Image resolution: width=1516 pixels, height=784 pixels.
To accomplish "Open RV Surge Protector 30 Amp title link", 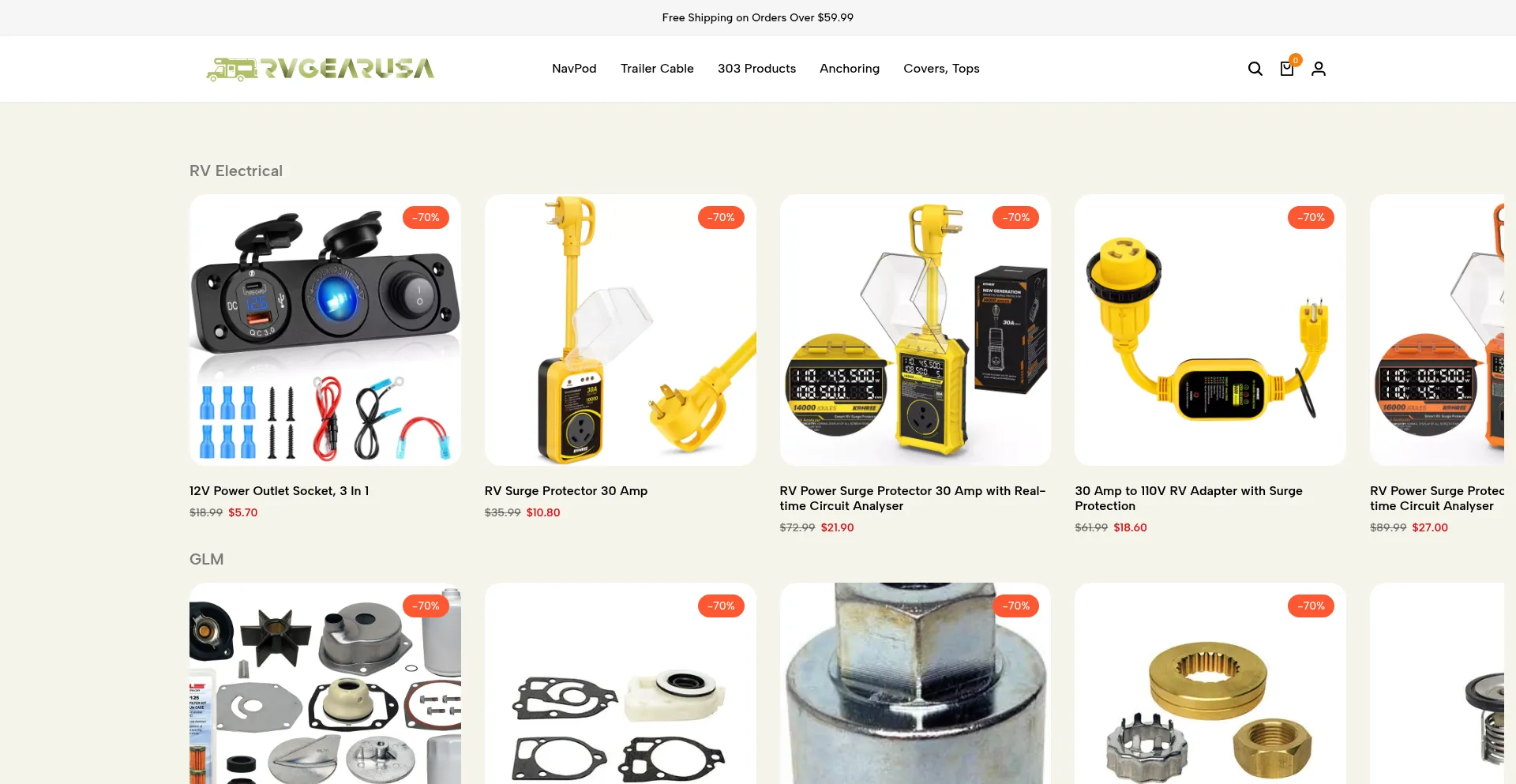I will tap(566, 491).
